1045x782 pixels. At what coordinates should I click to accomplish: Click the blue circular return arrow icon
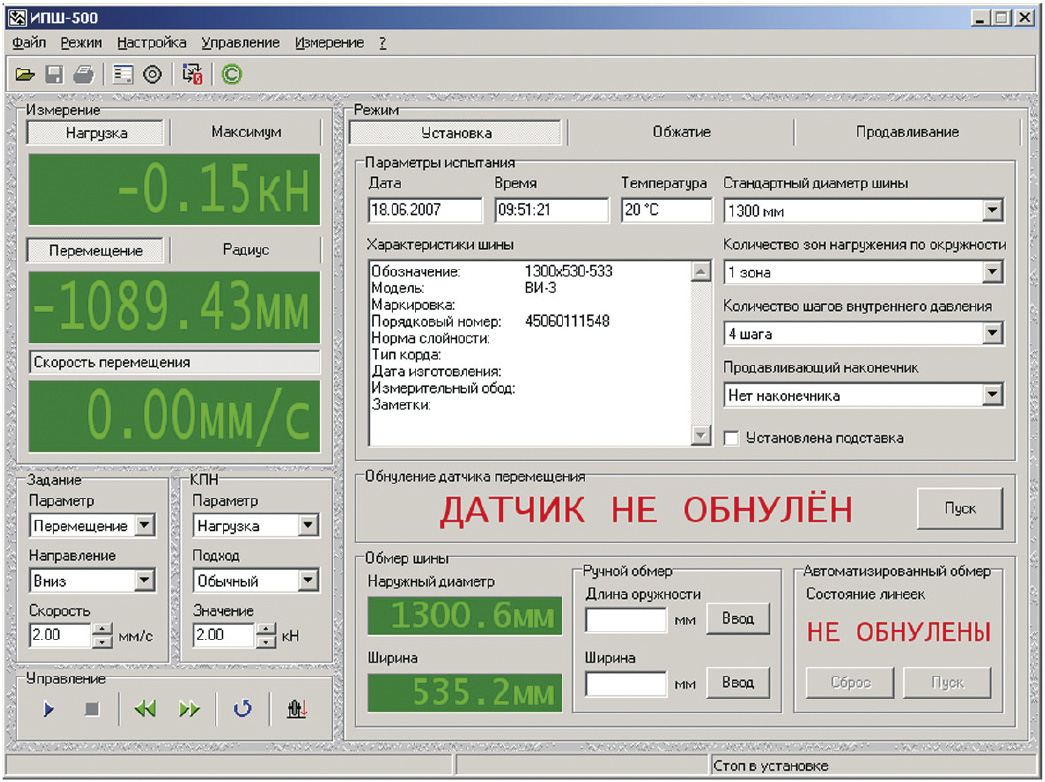coord(243,709)
